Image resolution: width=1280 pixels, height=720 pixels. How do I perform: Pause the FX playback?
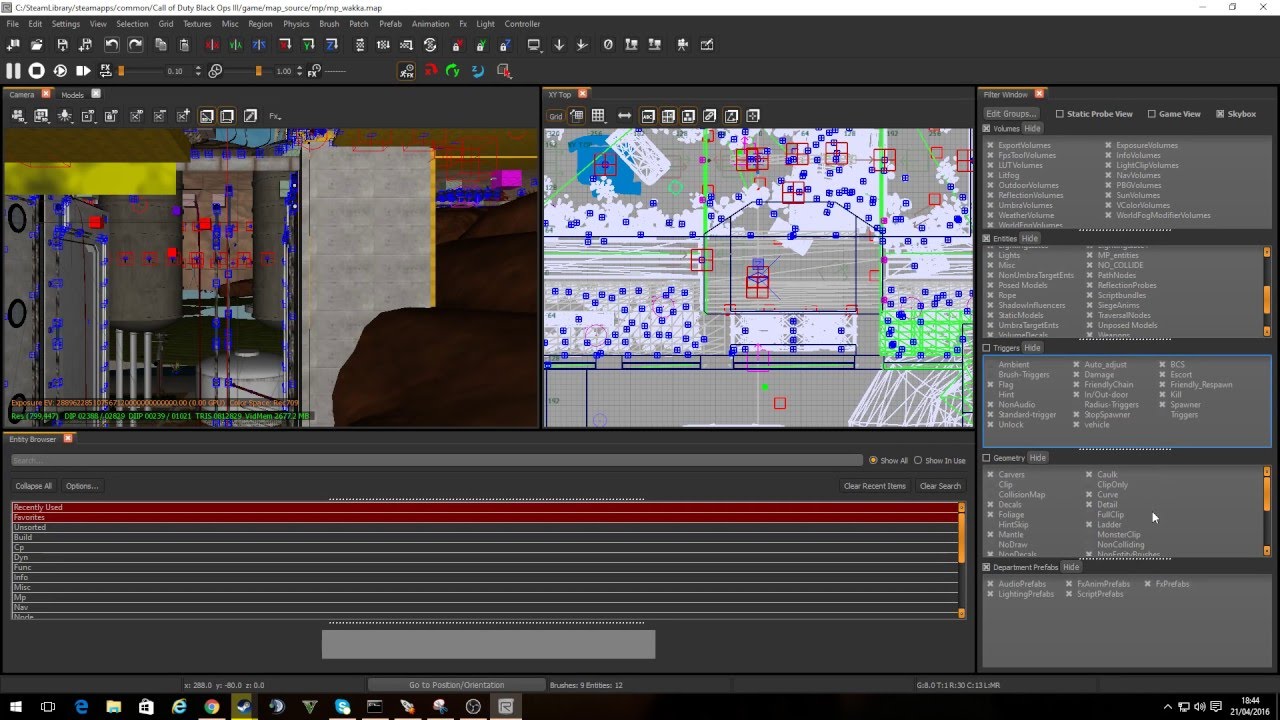tap(13, 71)
